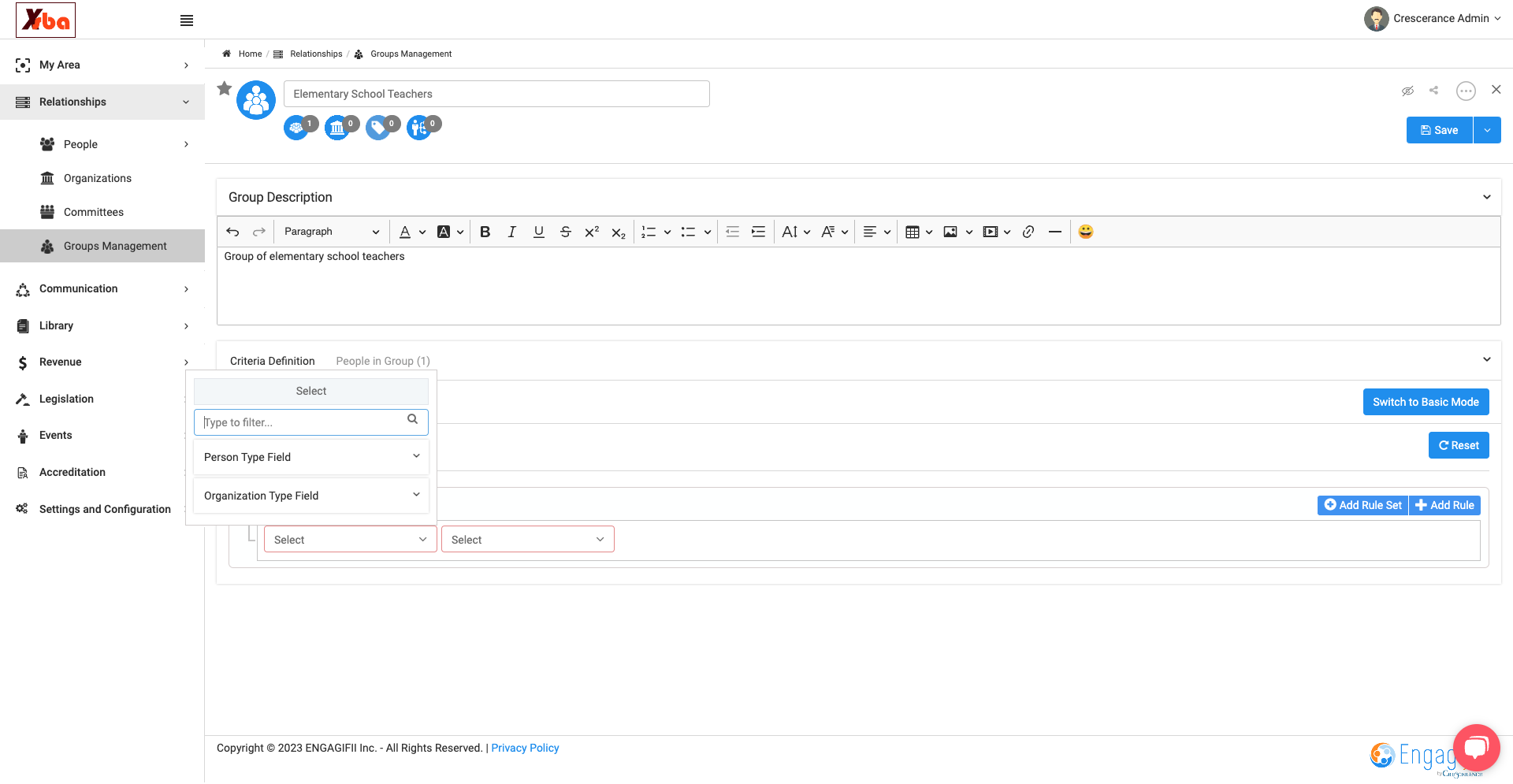Click the Add Rule Set button

pos(1363,505)
